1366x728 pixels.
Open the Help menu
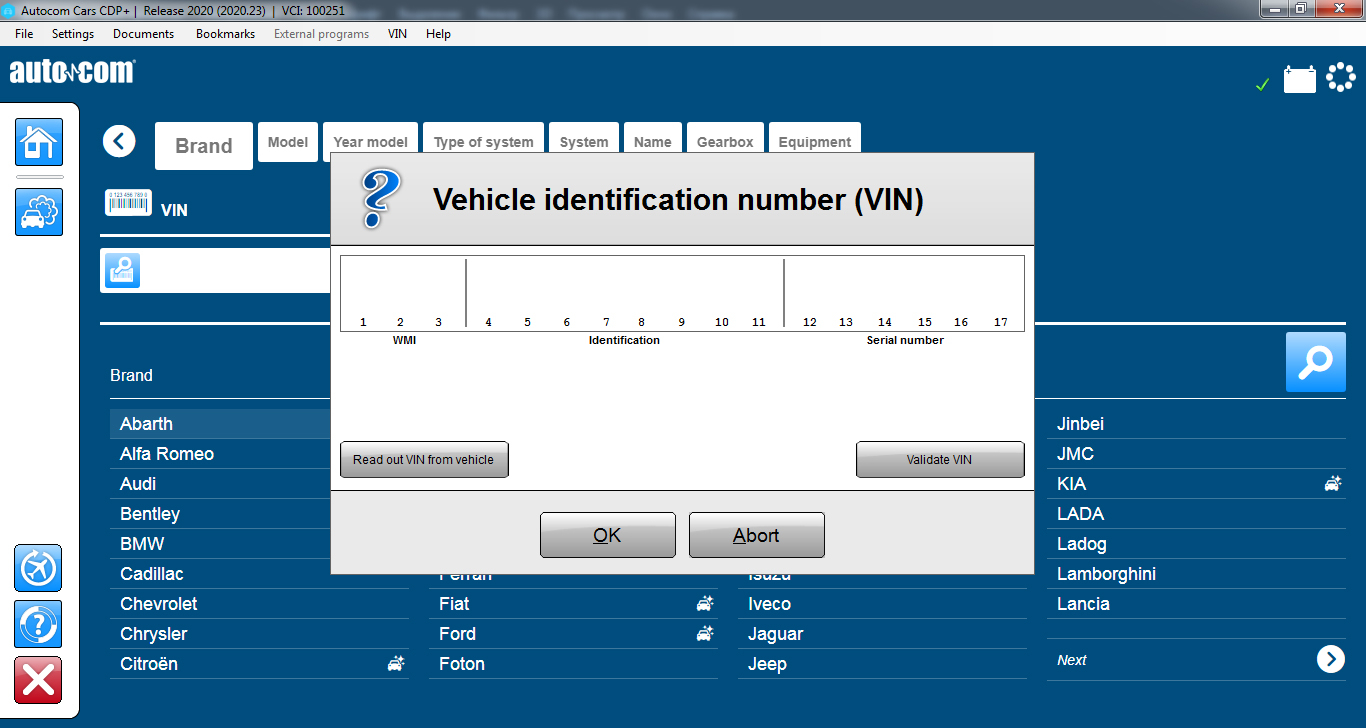point(438,34)
